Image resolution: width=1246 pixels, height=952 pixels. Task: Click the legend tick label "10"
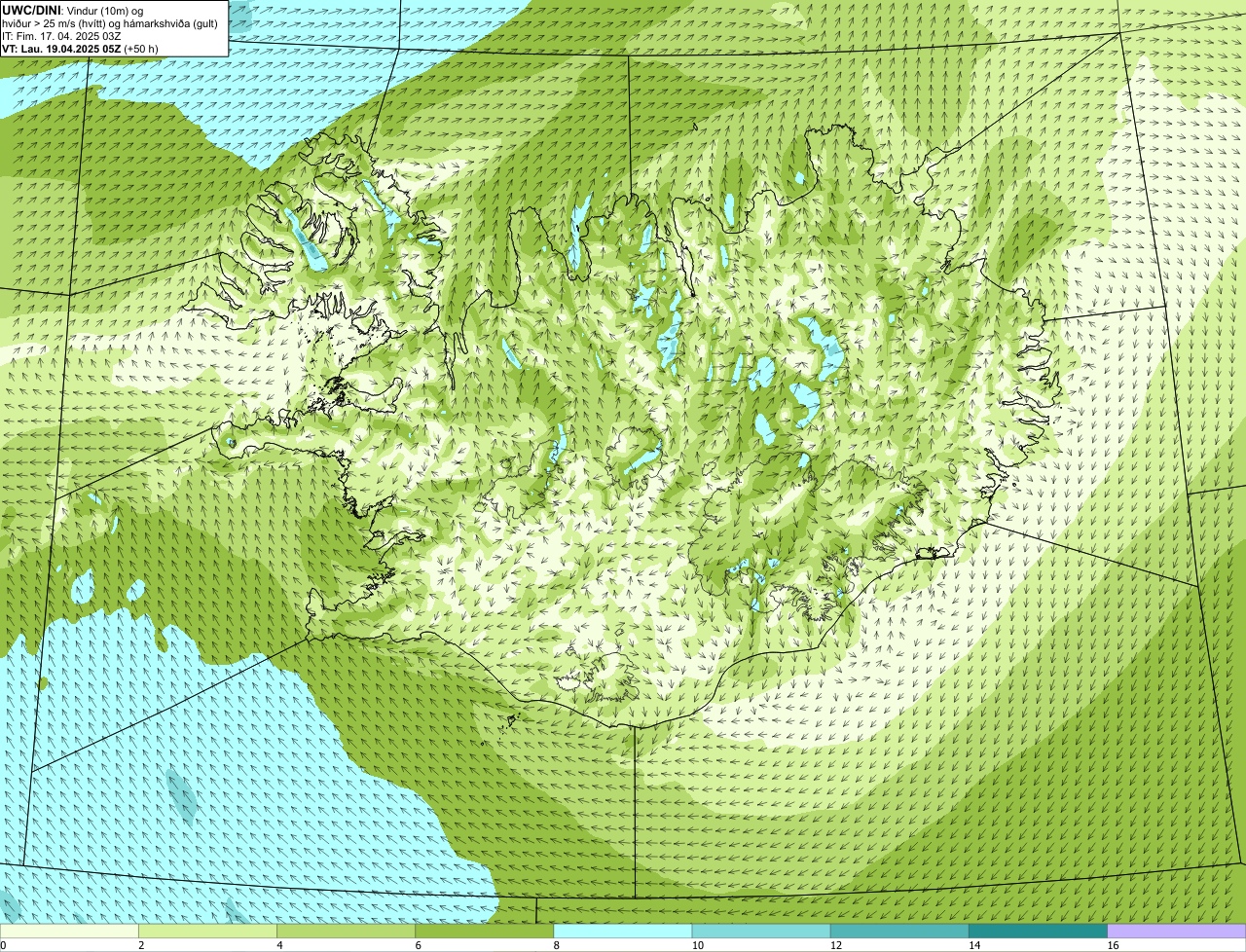click(697, 945)
